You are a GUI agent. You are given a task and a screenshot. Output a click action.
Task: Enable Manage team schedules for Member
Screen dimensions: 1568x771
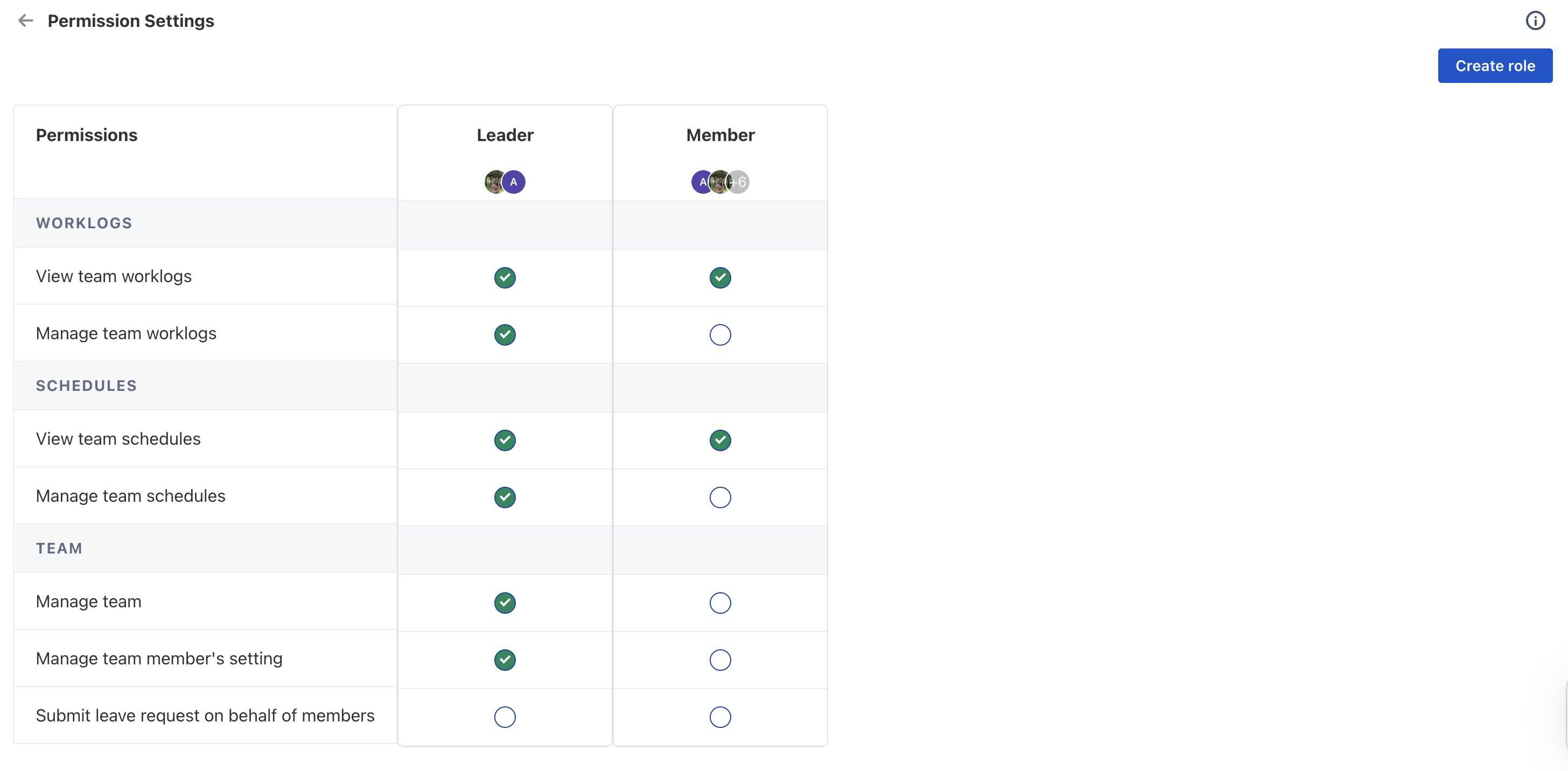[x=720, y=497]
